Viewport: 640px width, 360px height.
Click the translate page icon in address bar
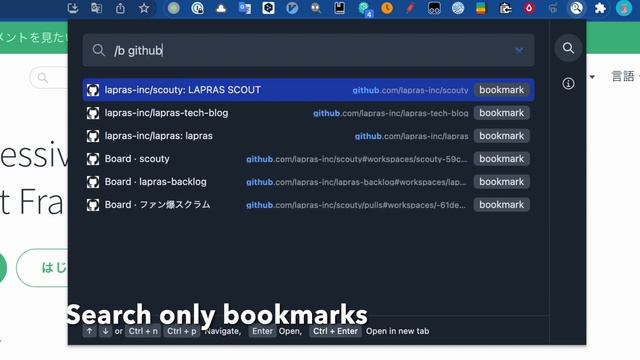[x=96, y=8]
